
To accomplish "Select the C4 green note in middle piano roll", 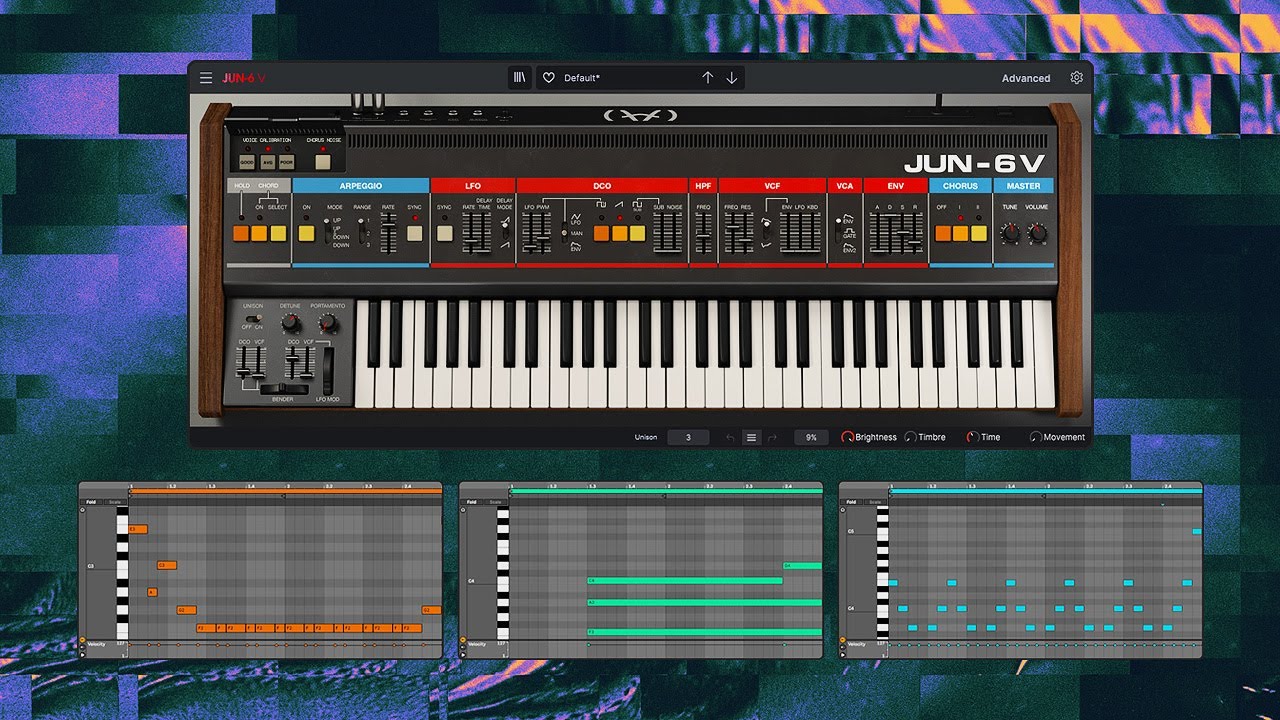I will pos(684,580).
